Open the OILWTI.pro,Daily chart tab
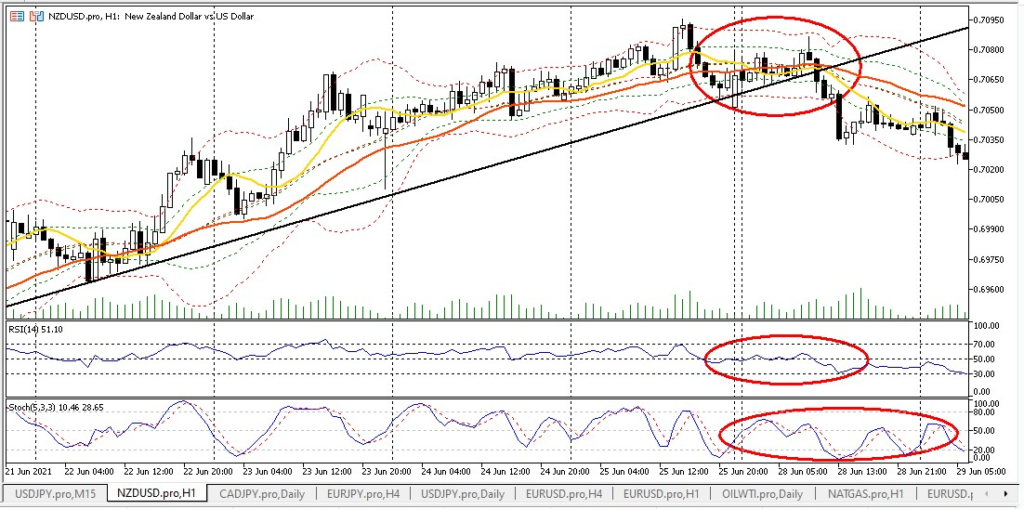 coord(763,493)
